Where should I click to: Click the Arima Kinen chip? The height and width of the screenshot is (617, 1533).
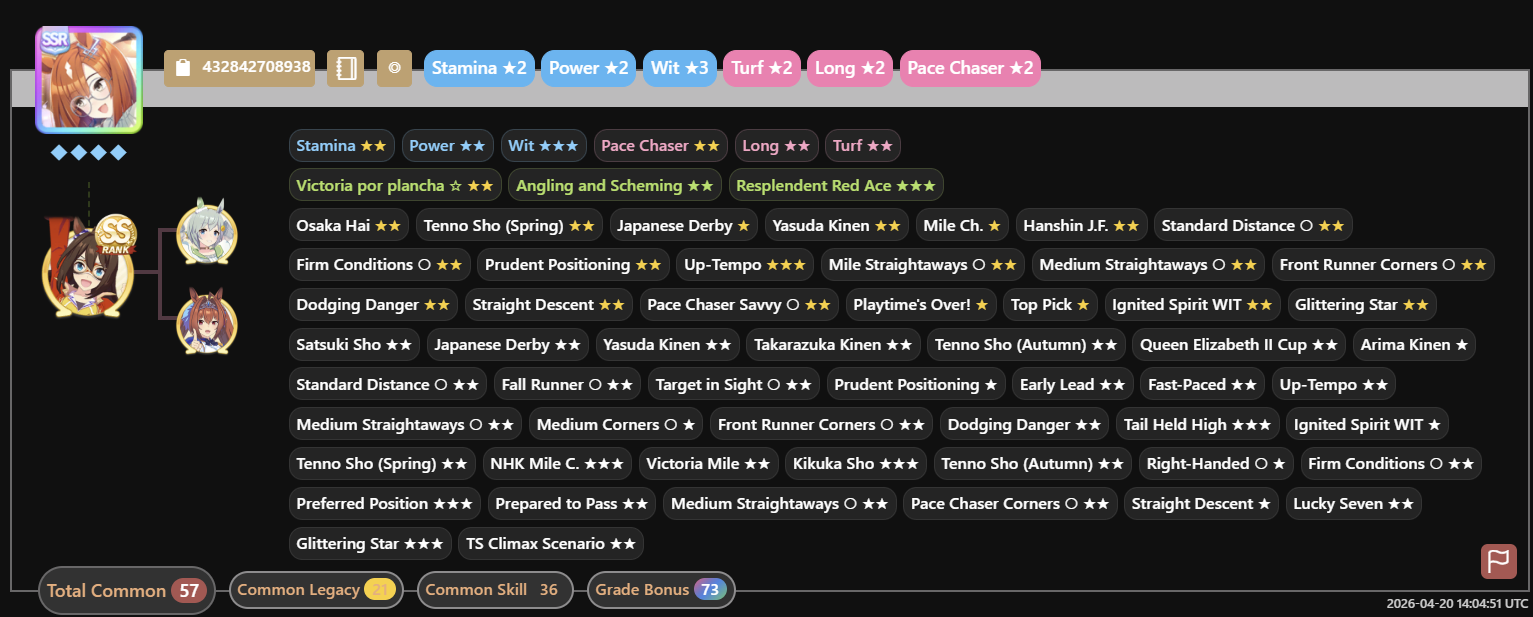click(1415, 344)
